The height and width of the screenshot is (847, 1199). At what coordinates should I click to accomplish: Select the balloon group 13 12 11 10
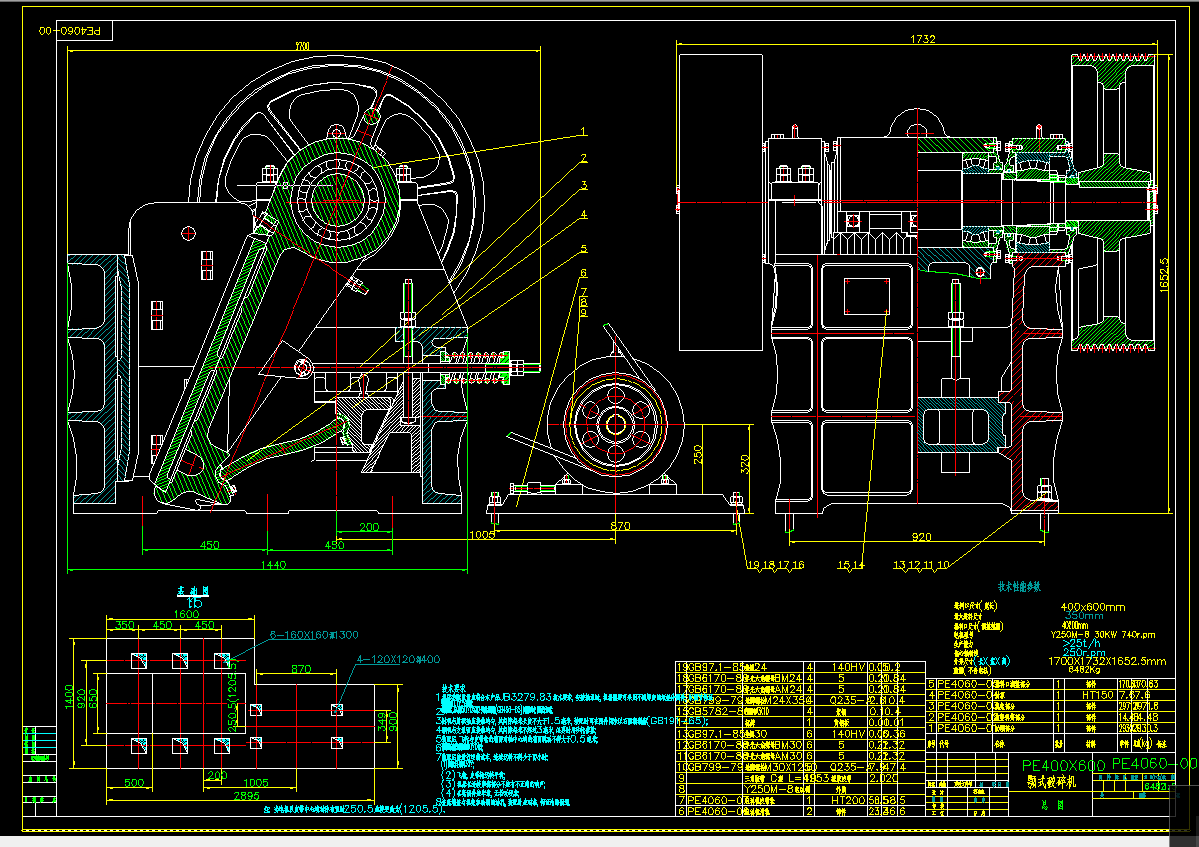[x=918, y=564]
